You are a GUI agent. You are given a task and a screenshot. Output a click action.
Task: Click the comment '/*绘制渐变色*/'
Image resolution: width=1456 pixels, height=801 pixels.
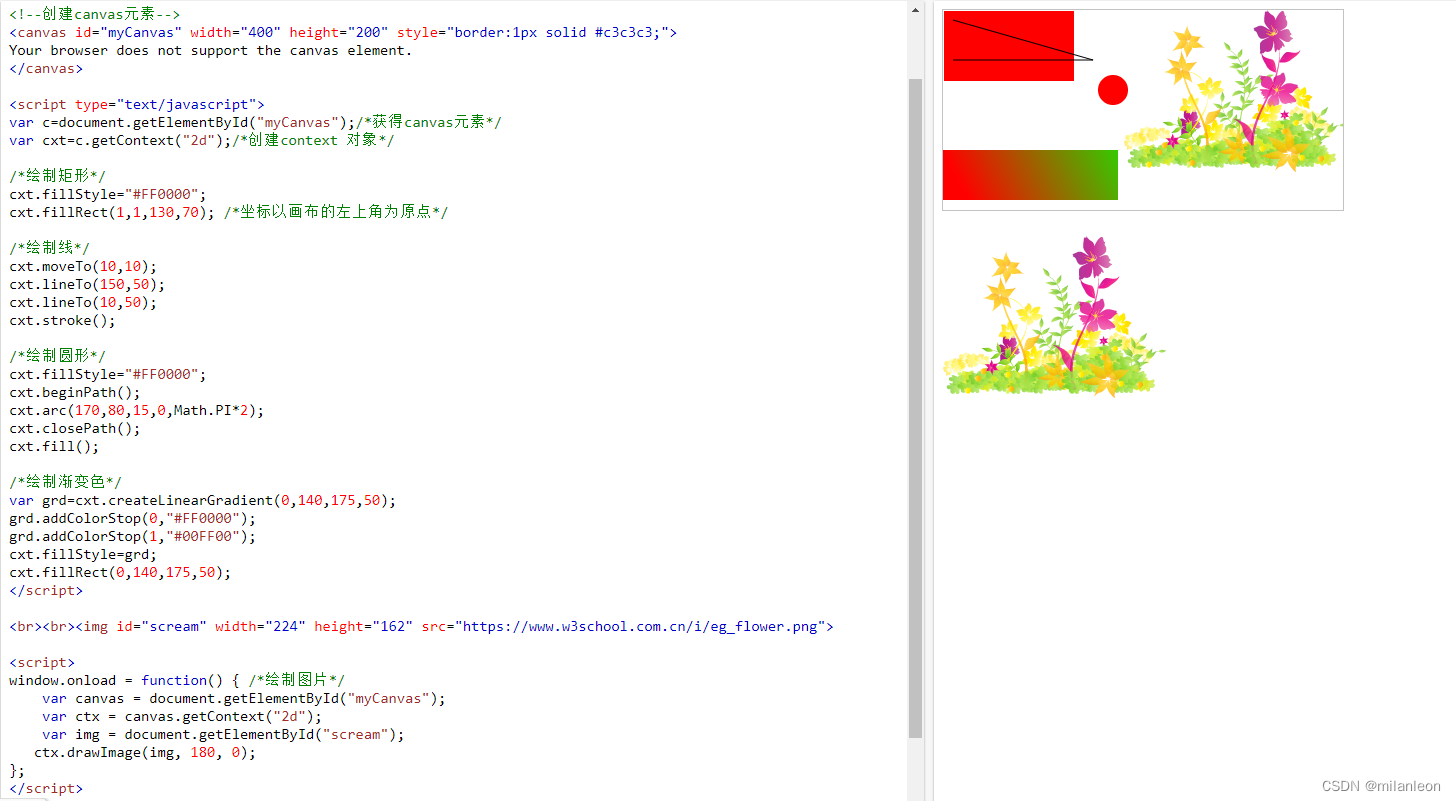[66, 482]
